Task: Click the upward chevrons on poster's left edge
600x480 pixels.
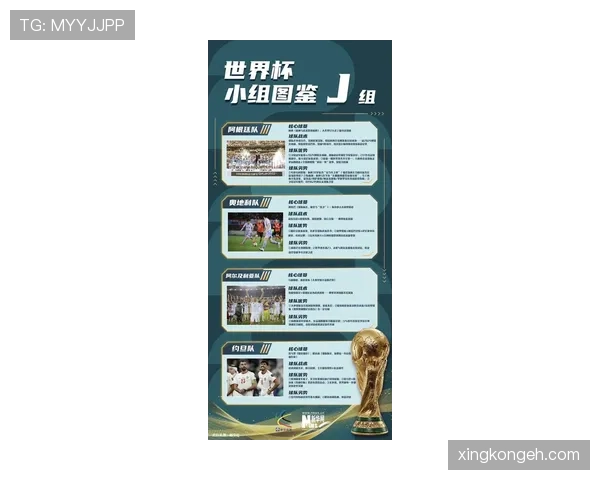Action: tap(215, 178)
